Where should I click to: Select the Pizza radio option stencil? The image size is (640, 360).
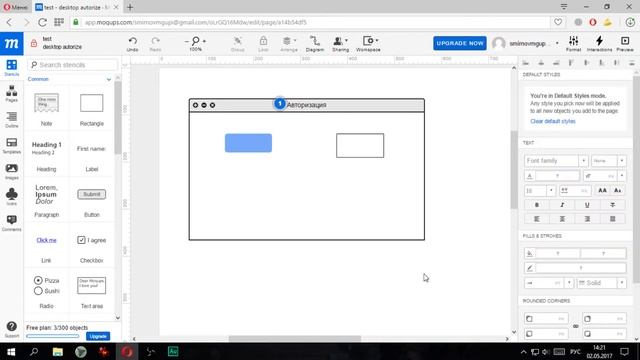(47, 280)
